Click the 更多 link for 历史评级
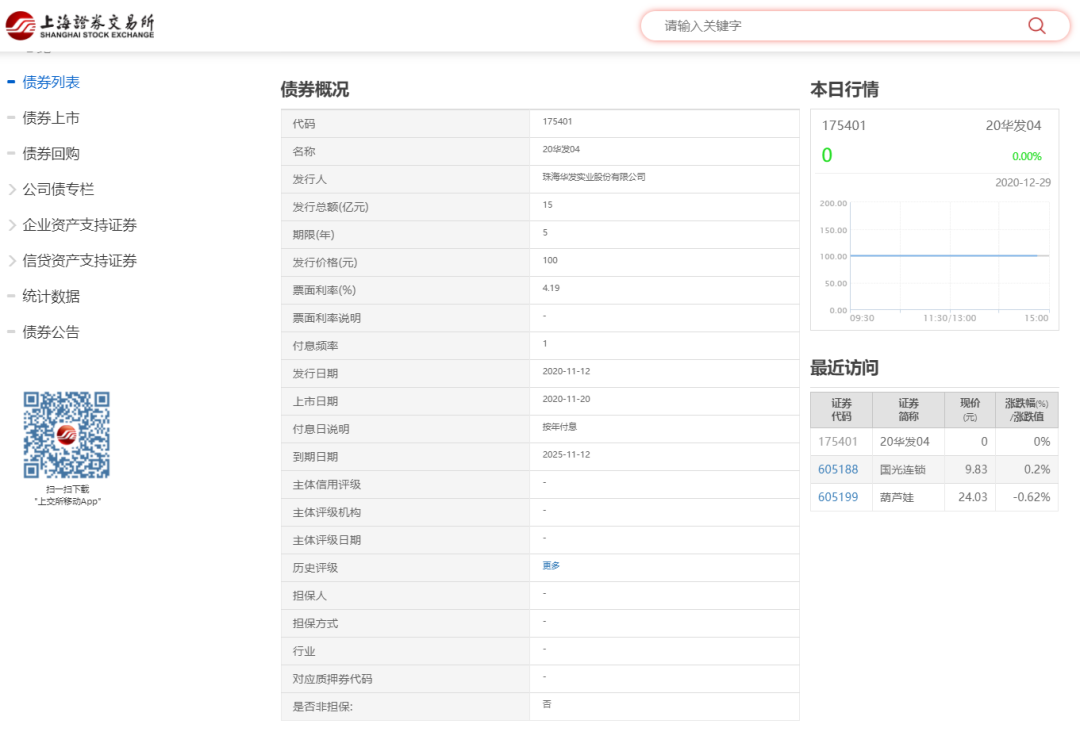Screen dimensions: 1080x751 (551, 566)
